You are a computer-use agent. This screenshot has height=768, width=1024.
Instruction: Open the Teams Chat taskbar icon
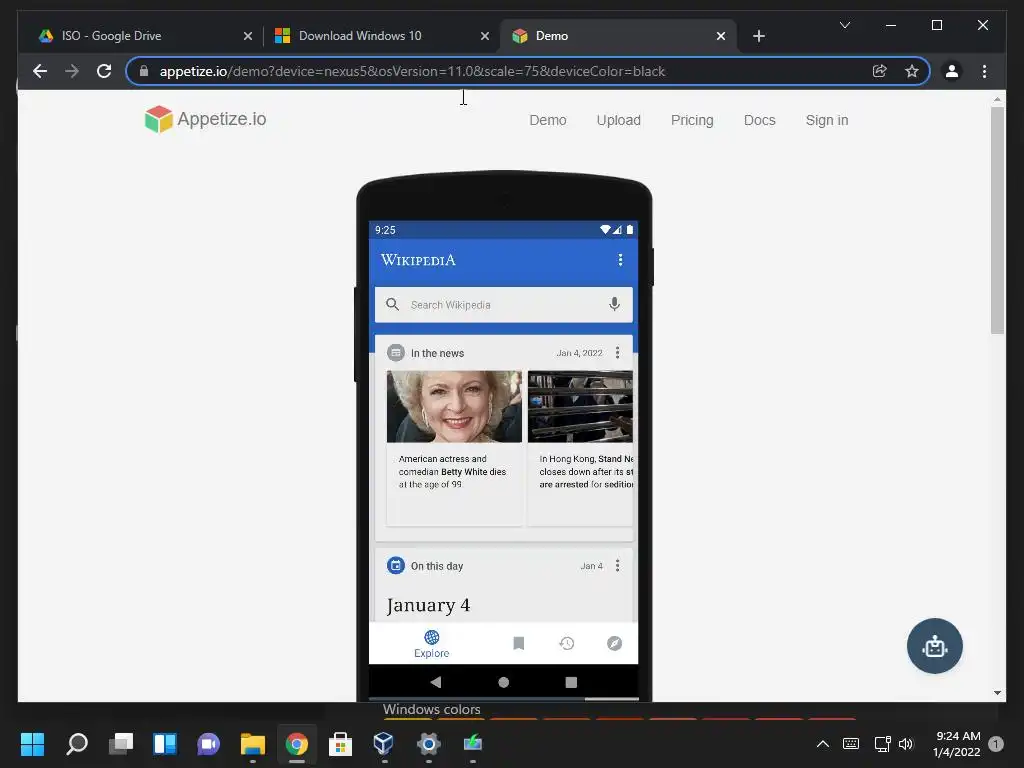click(x=208, y=743)
